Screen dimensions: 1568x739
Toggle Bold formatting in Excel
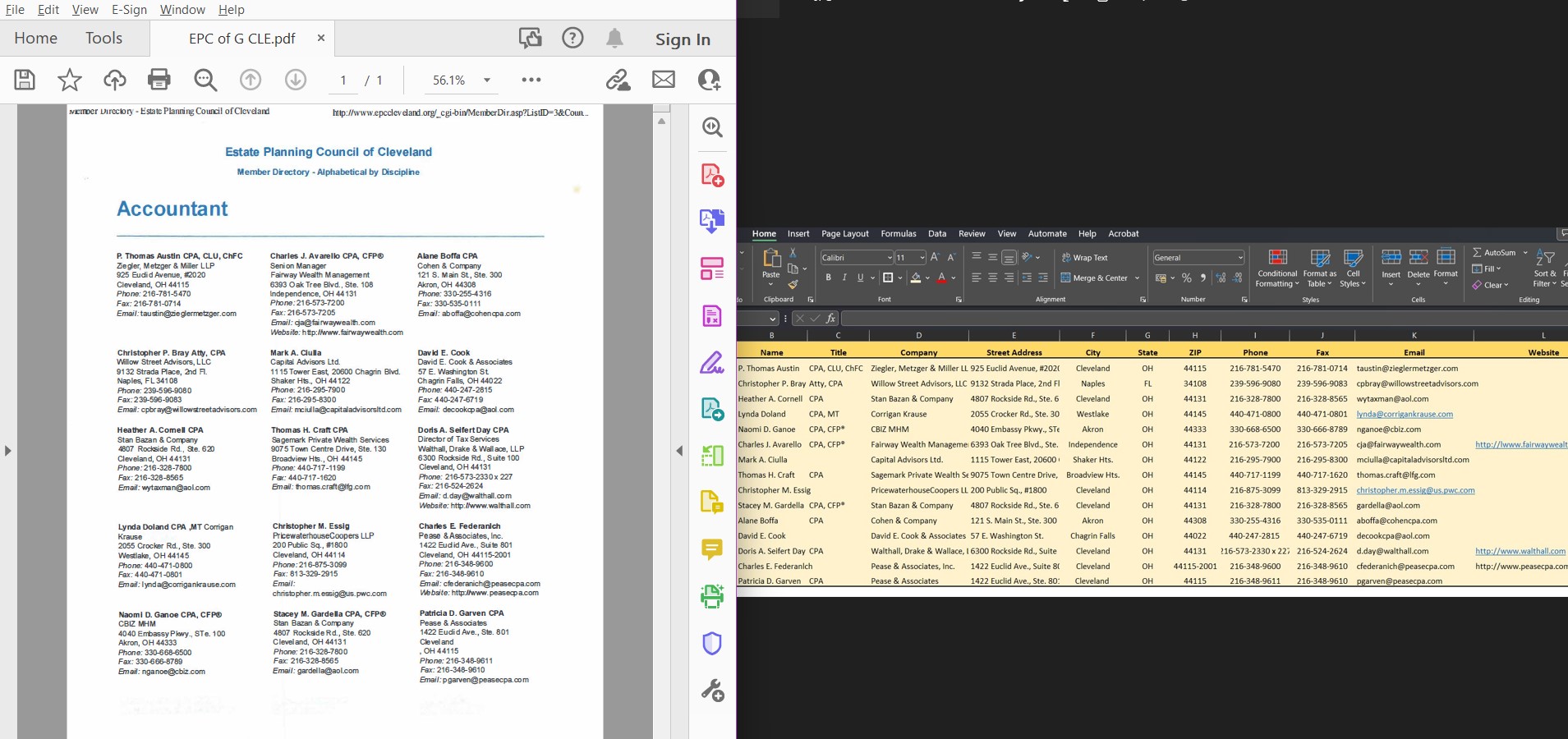[x=828, y=278]
